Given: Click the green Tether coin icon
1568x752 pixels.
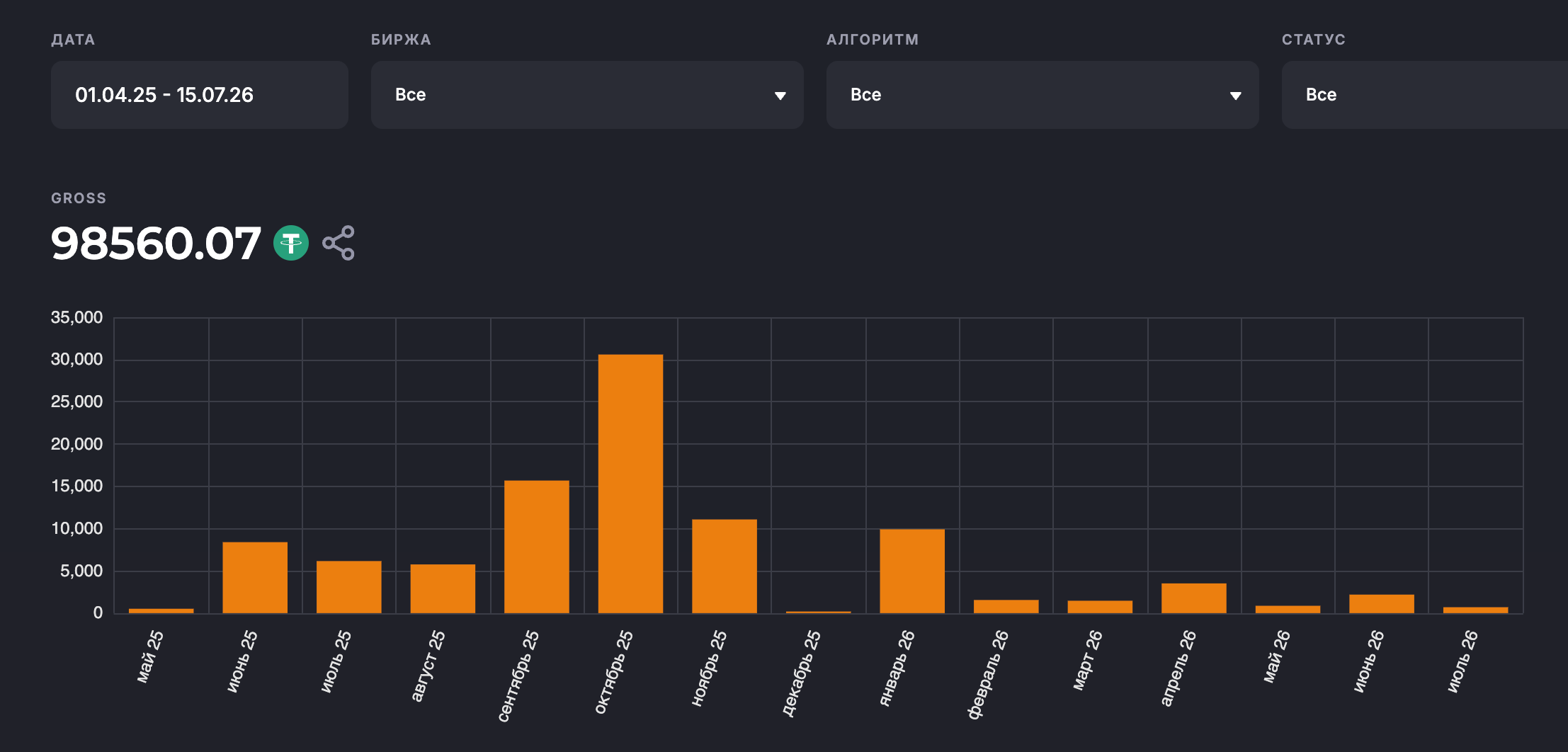Looking at the screenshot, I should 291,243.
